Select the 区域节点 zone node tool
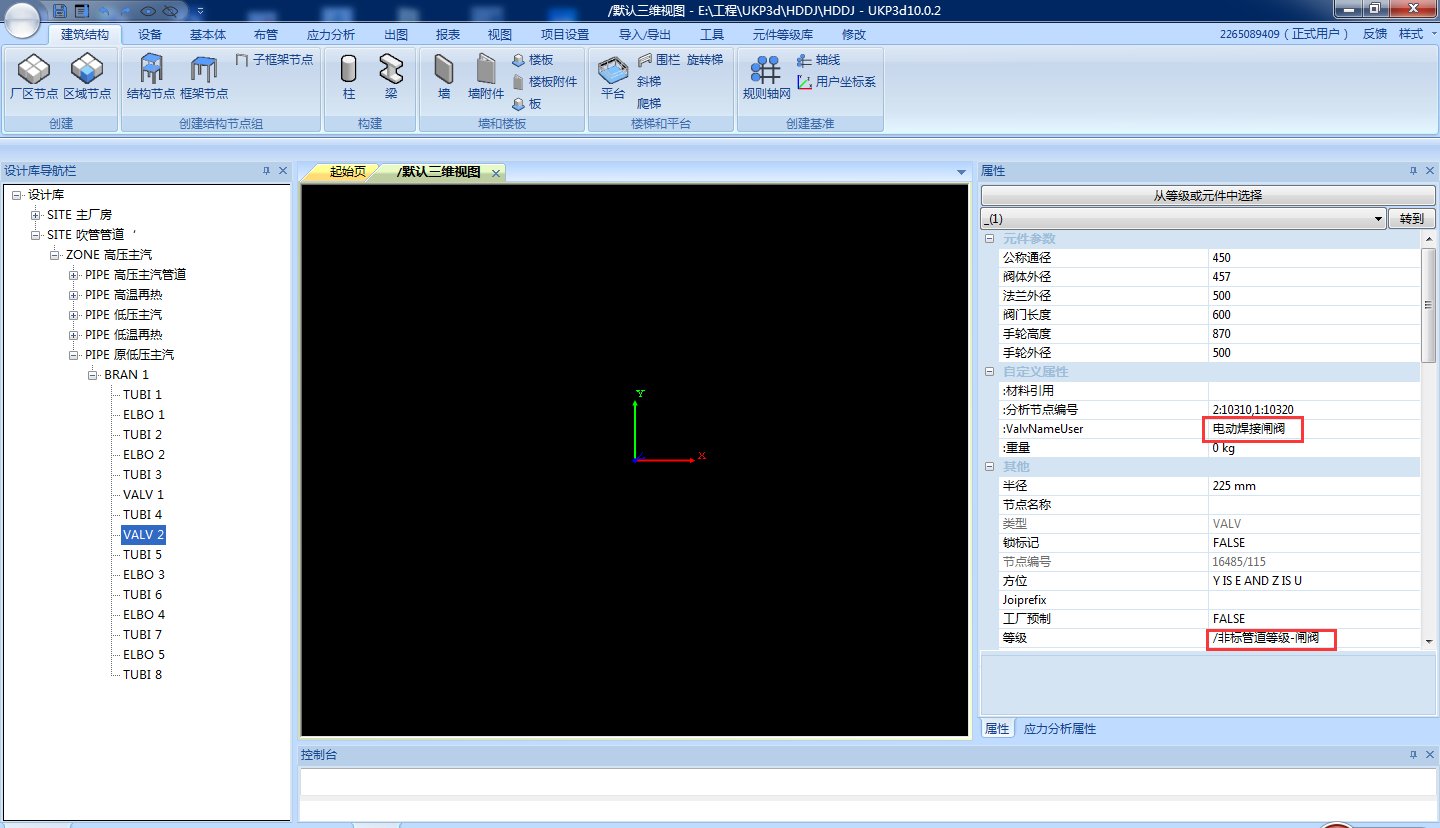 point(87,70)
